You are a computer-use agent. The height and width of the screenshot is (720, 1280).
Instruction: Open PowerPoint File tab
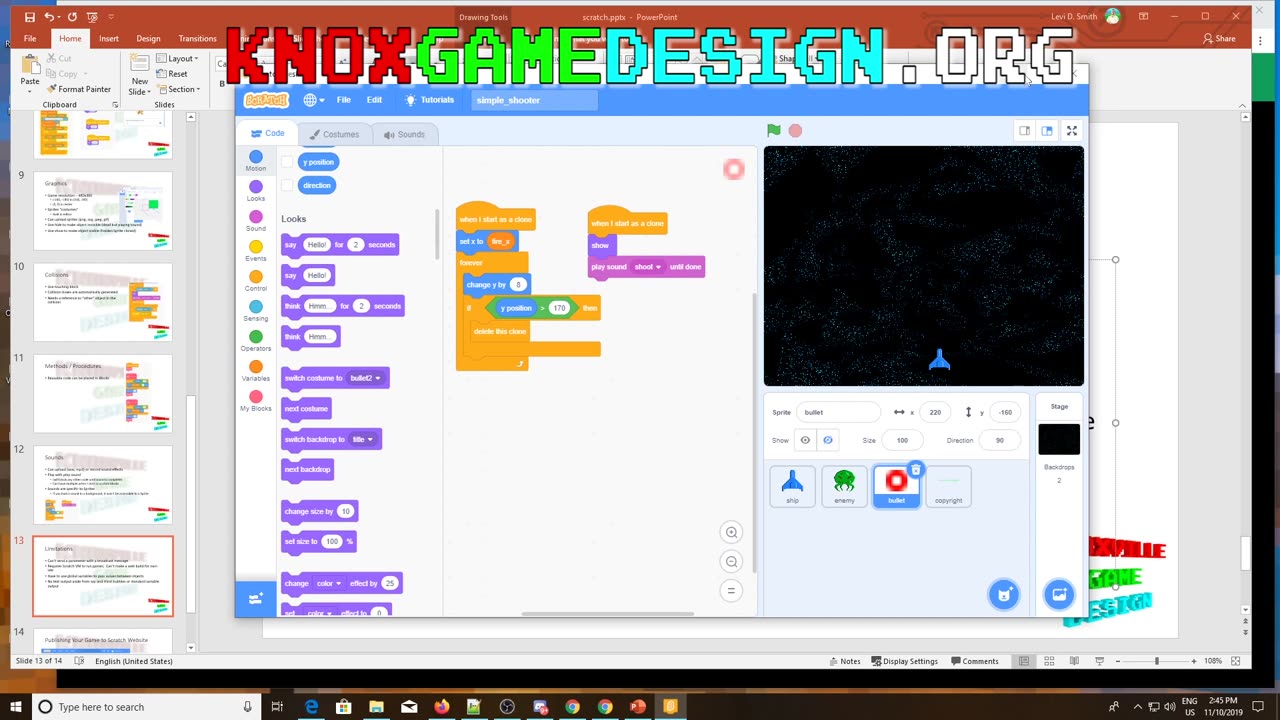30,38
